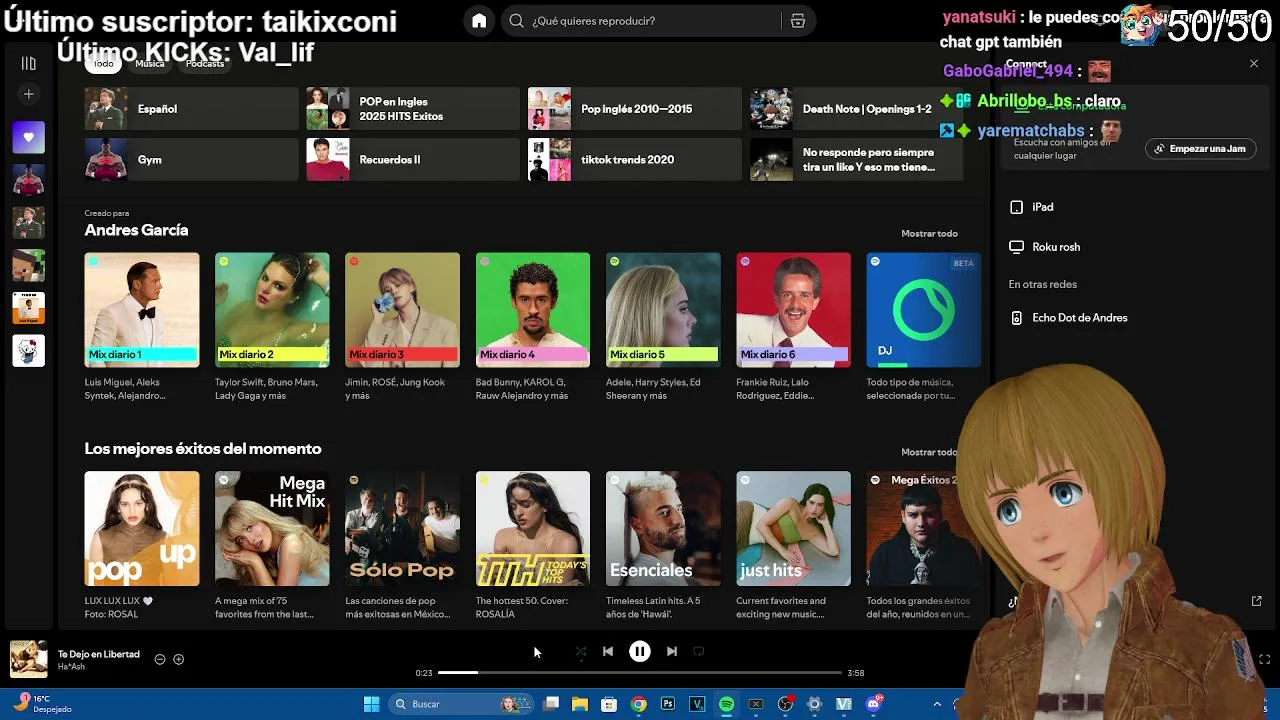Toggle shuffle in the player bar
This screenshot has height=720, width=1280.
[x=581, y=651]
